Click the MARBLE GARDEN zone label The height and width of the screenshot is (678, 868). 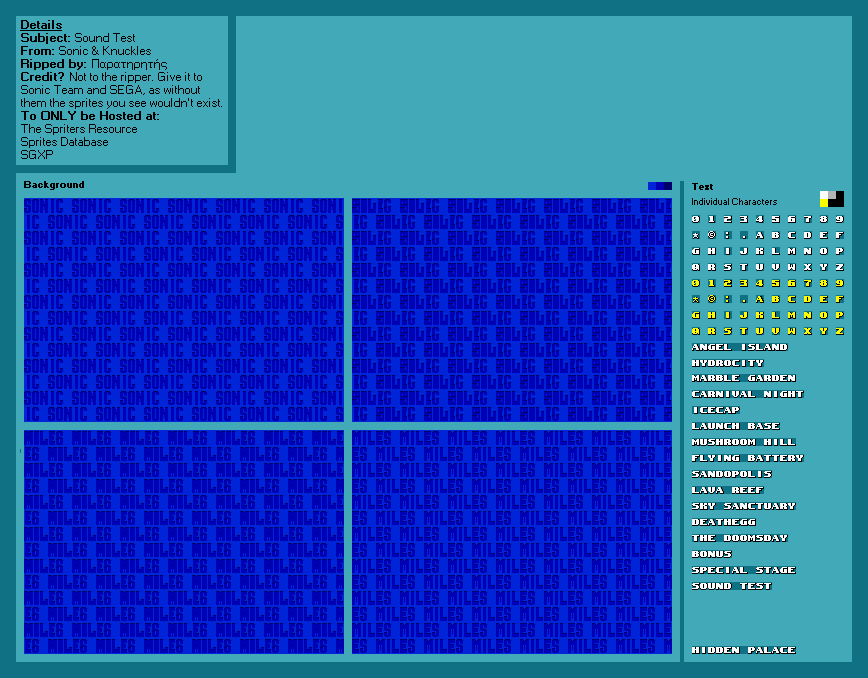point(744,378)
